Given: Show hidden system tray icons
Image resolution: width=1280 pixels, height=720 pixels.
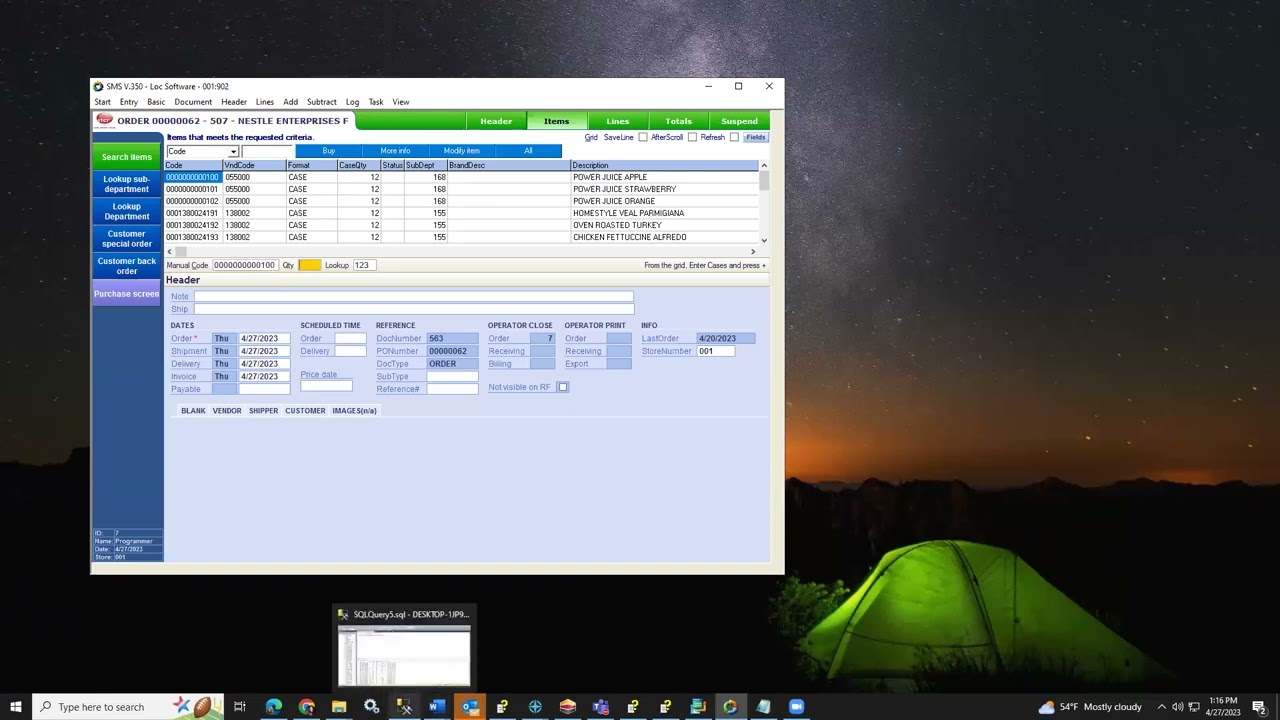Looking at the screenshot, I should tap(1161, 707).
